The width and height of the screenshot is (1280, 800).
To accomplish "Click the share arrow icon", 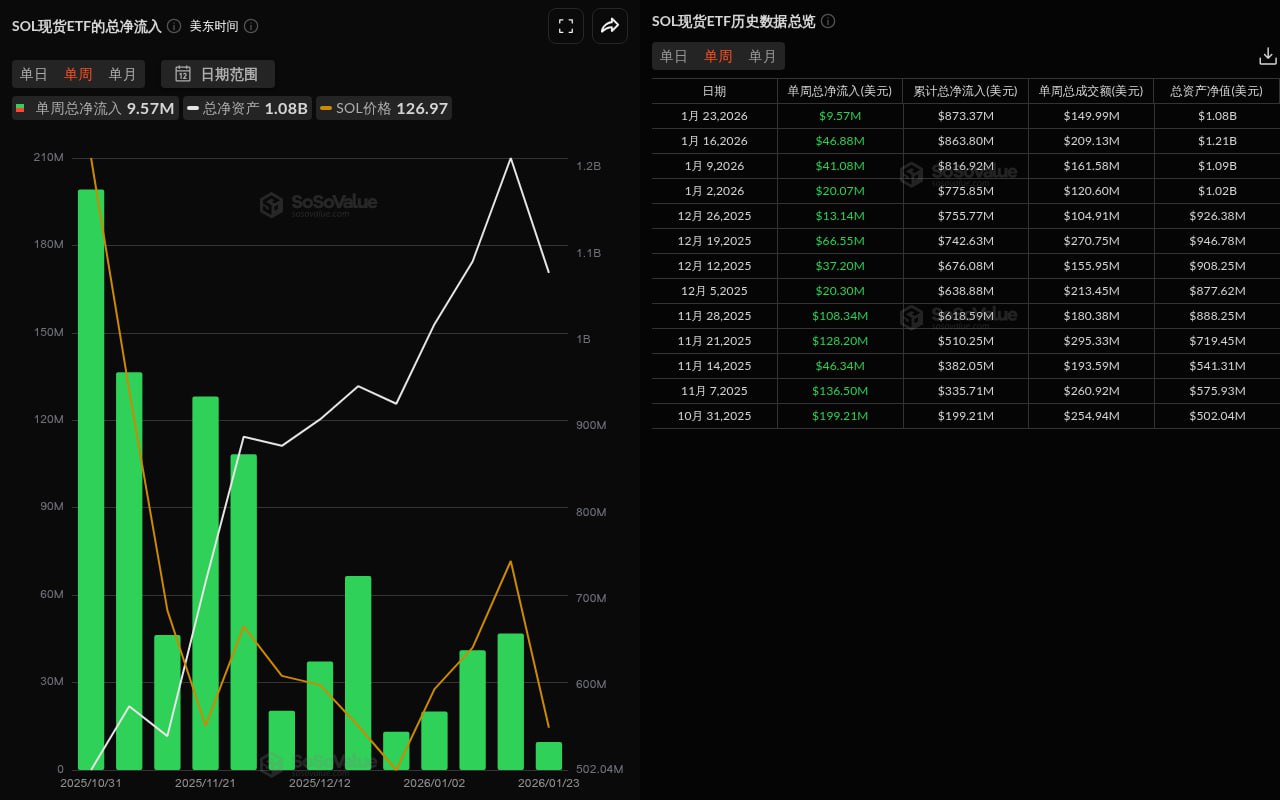I will click(610, 26).
